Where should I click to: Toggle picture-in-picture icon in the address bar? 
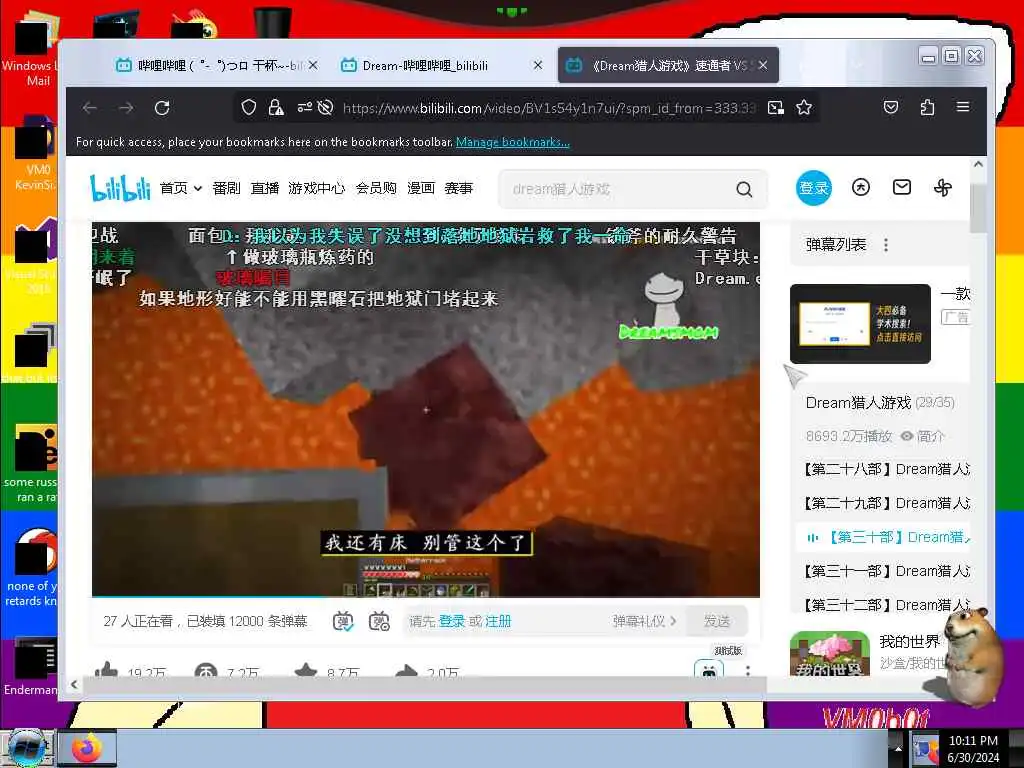click(776, 108)
